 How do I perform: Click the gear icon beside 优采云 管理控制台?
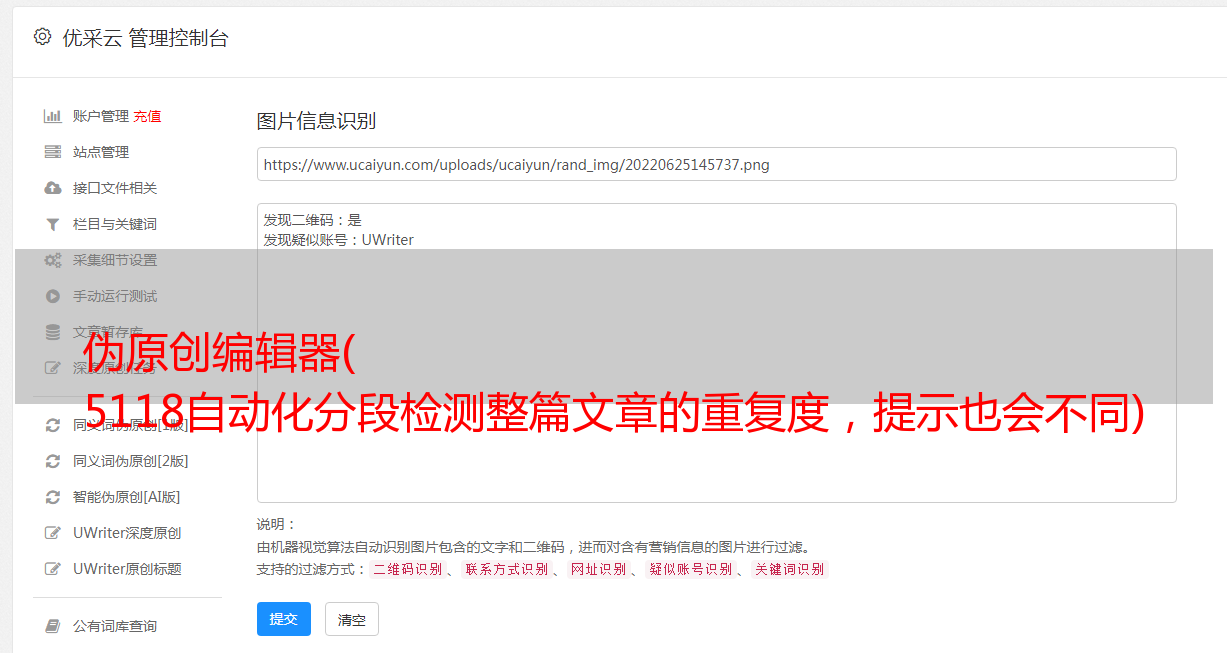click(x=42, y=37)
